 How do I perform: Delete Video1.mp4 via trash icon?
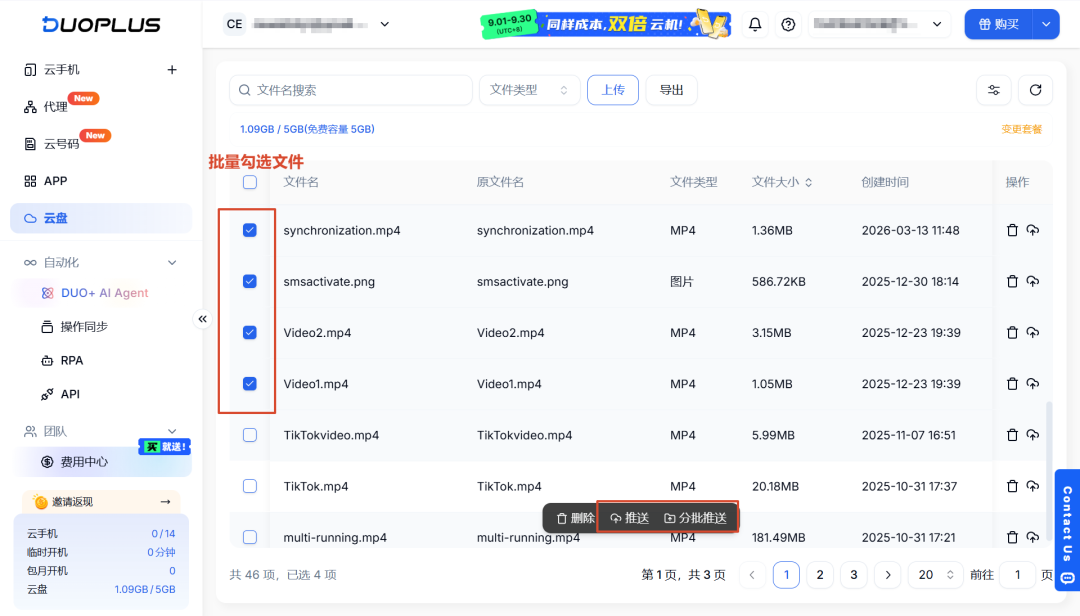click(x=1012, y=384)
